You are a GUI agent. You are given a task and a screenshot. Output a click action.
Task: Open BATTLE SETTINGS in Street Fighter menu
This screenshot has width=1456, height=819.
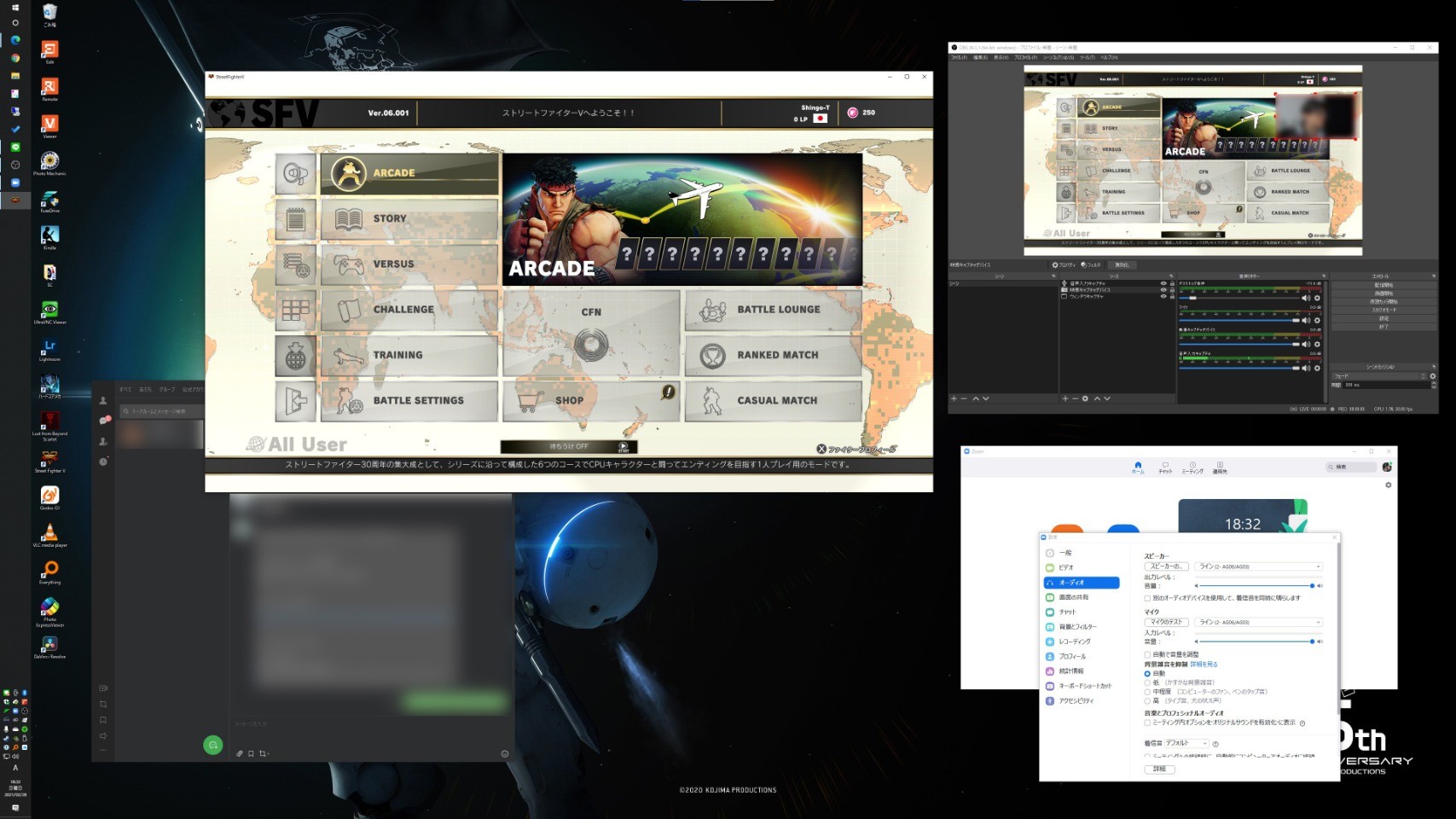point(409,400)
